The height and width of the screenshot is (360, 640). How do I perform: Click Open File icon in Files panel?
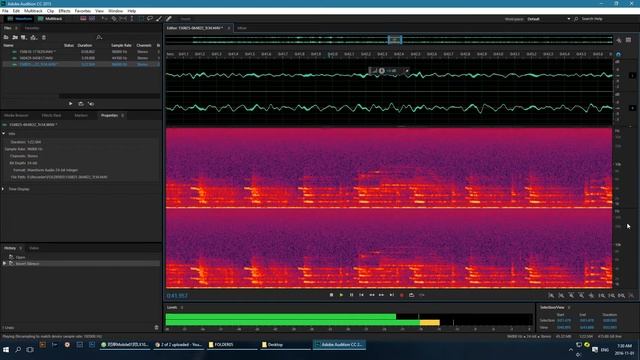coord(6,38)
